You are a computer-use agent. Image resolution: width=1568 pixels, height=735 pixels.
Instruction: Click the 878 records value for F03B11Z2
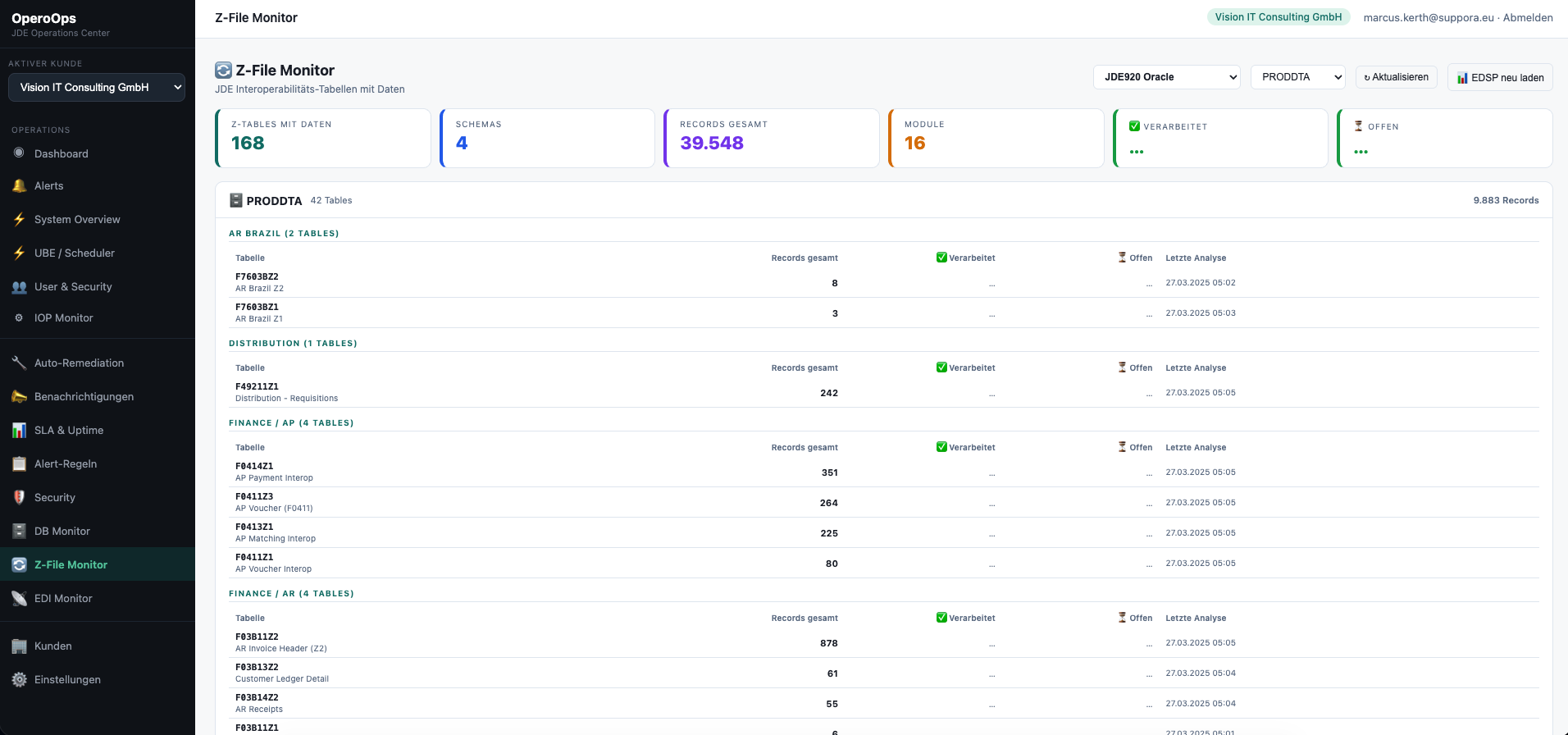(x=829, y=643)
